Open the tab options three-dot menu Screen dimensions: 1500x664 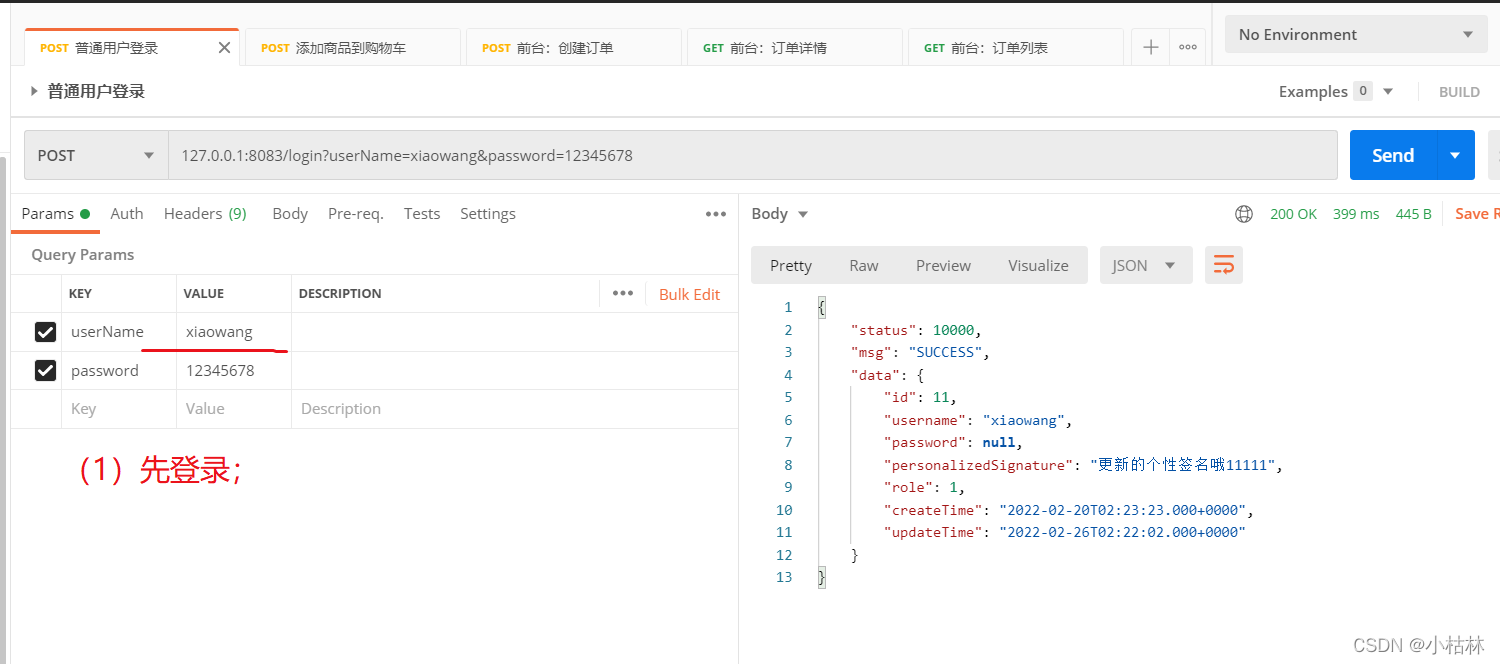(1188, 47)
